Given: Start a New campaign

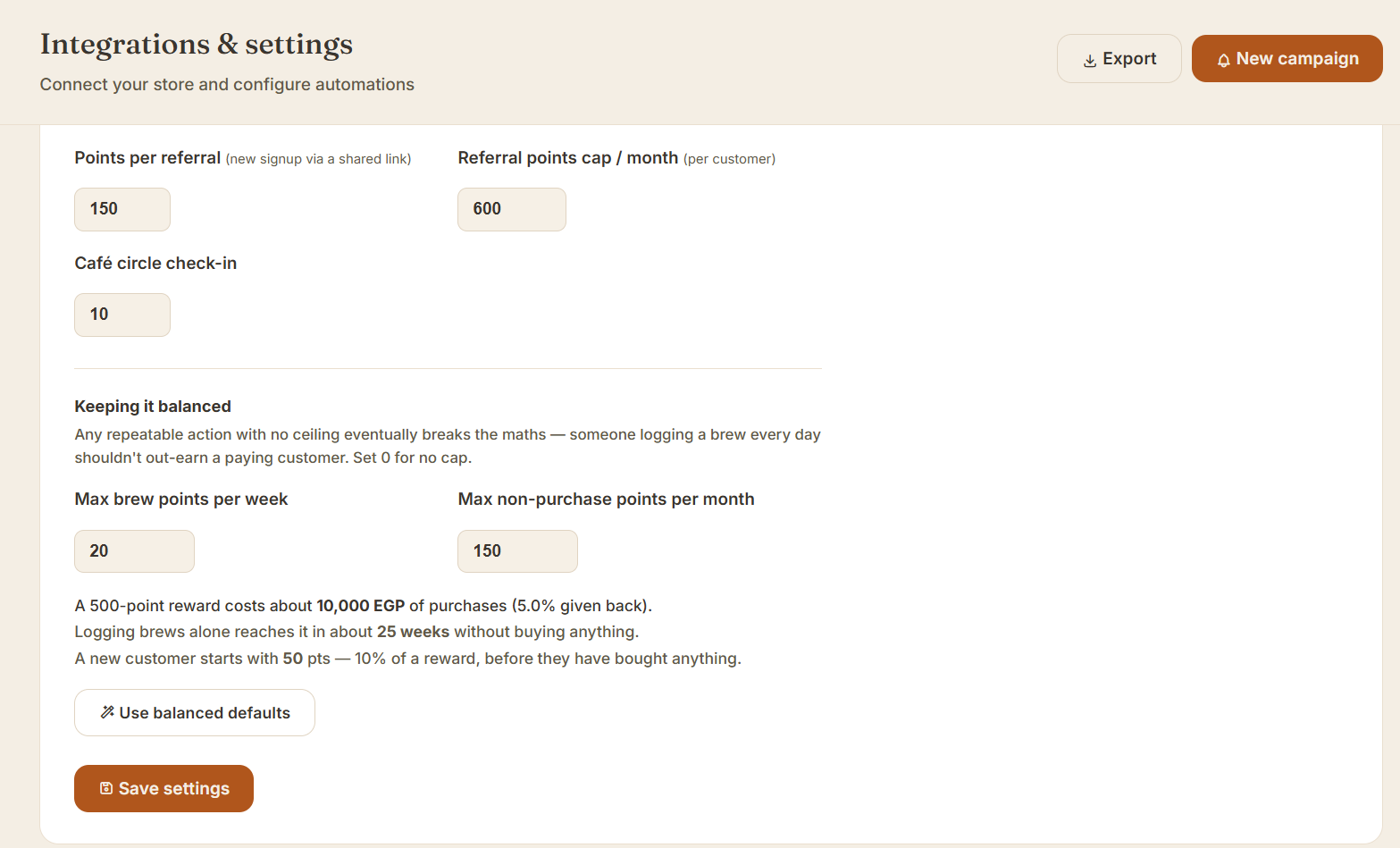Looking at the screenshot, I should pos(1287,59).
